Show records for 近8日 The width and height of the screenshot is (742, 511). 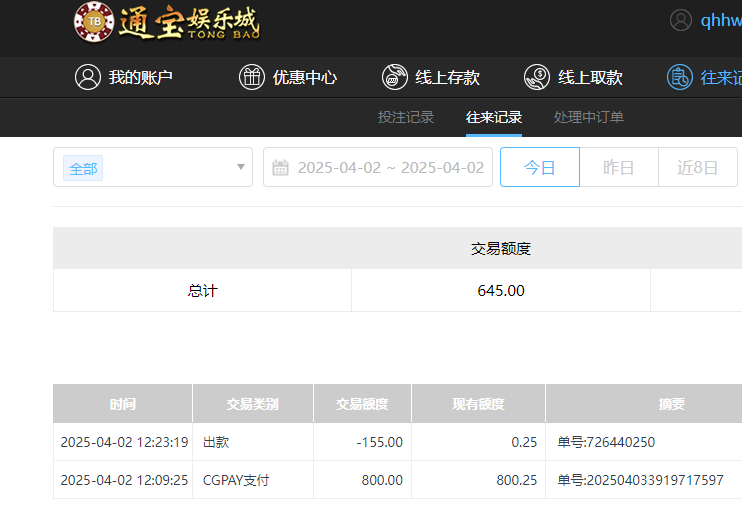pos(697,167)
